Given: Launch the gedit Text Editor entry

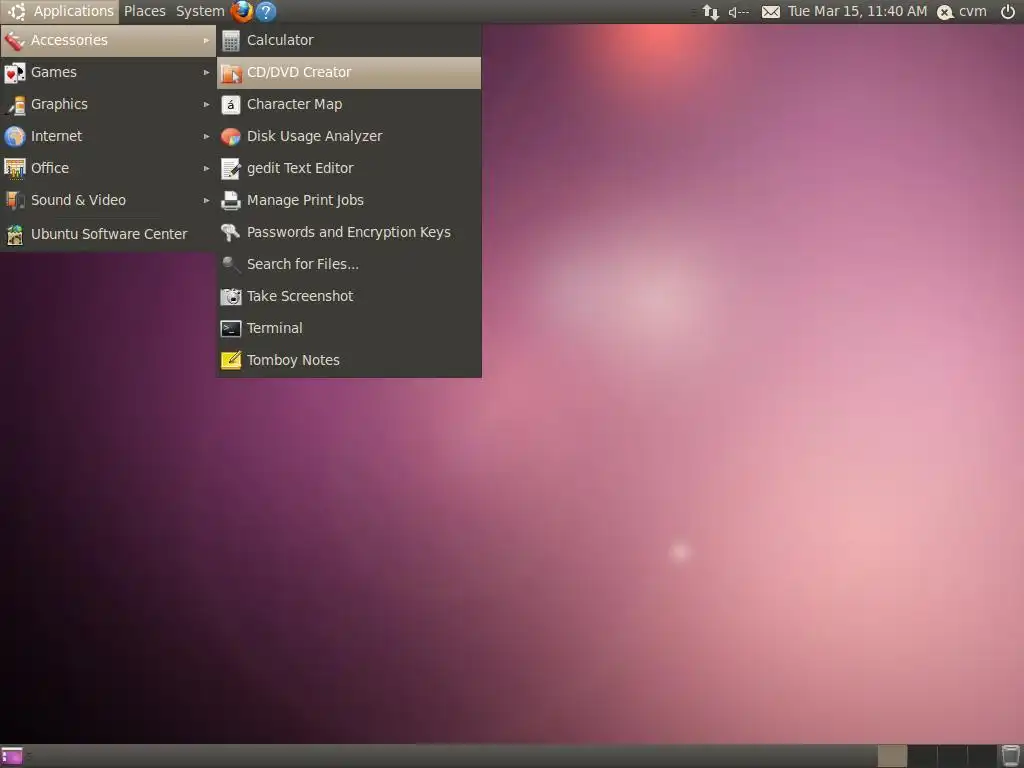Looking at the screenshot, I should (349, 168).
